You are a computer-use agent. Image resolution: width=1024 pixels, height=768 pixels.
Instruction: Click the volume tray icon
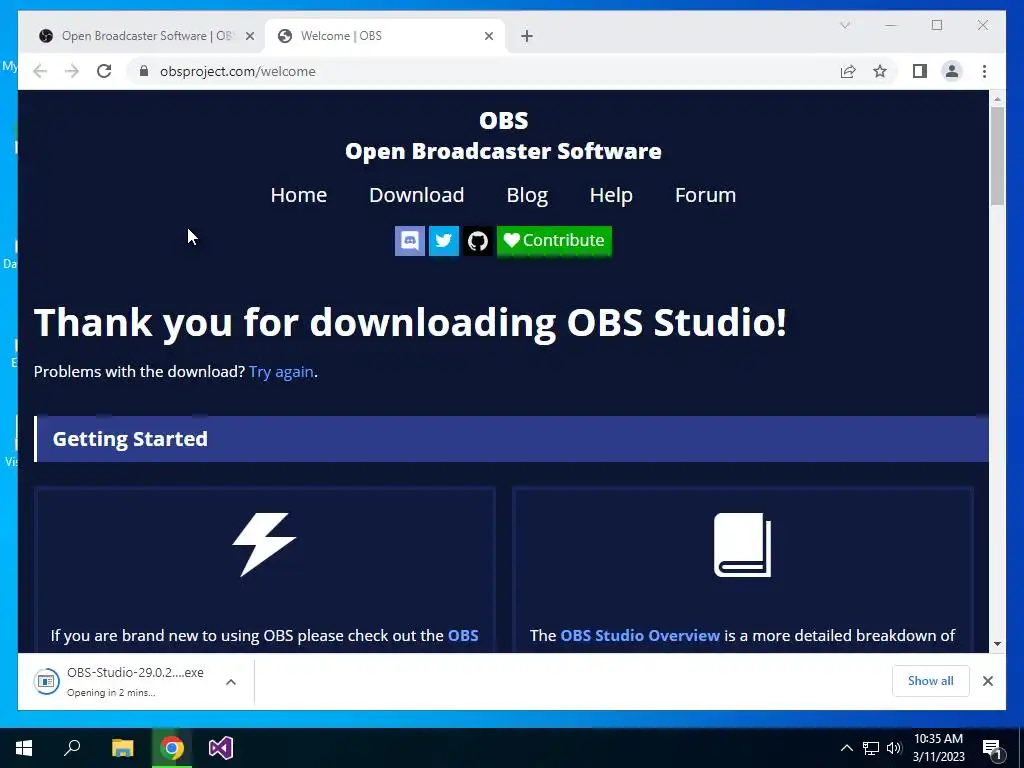pyautogui.click(x=894, y=748)
